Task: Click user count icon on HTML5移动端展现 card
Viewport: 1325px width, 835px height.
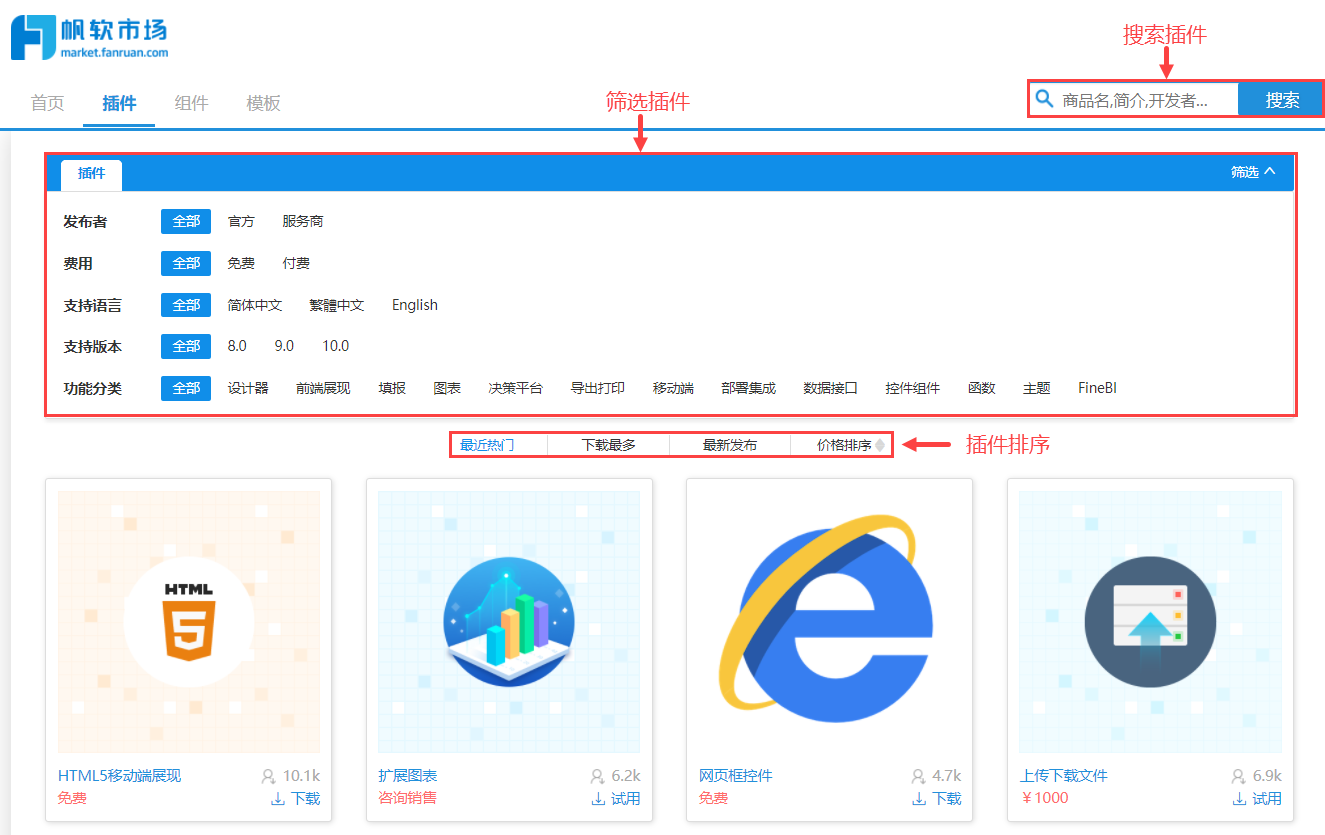Action: 268,776
